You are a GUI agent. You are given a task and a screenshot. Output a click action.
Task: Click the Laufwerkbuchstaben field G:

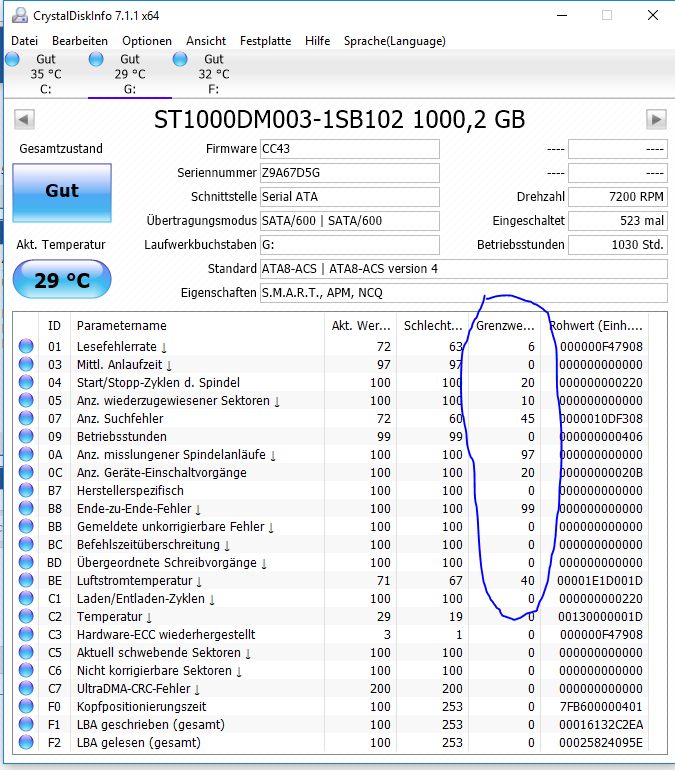coord(350,245)
